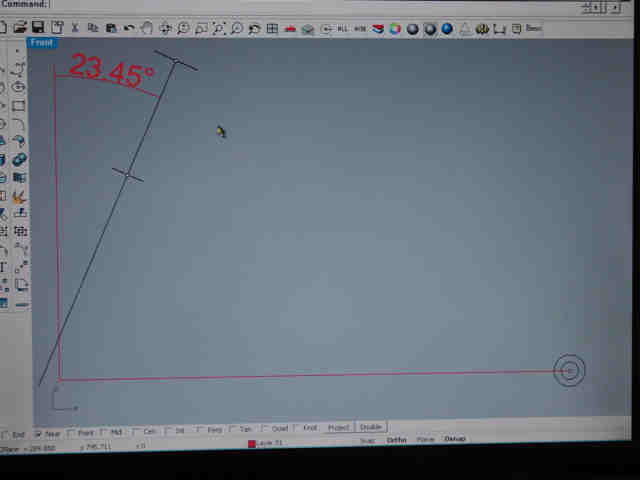
Task: Activate the Pan hand tool
Action: coord(147,28)
